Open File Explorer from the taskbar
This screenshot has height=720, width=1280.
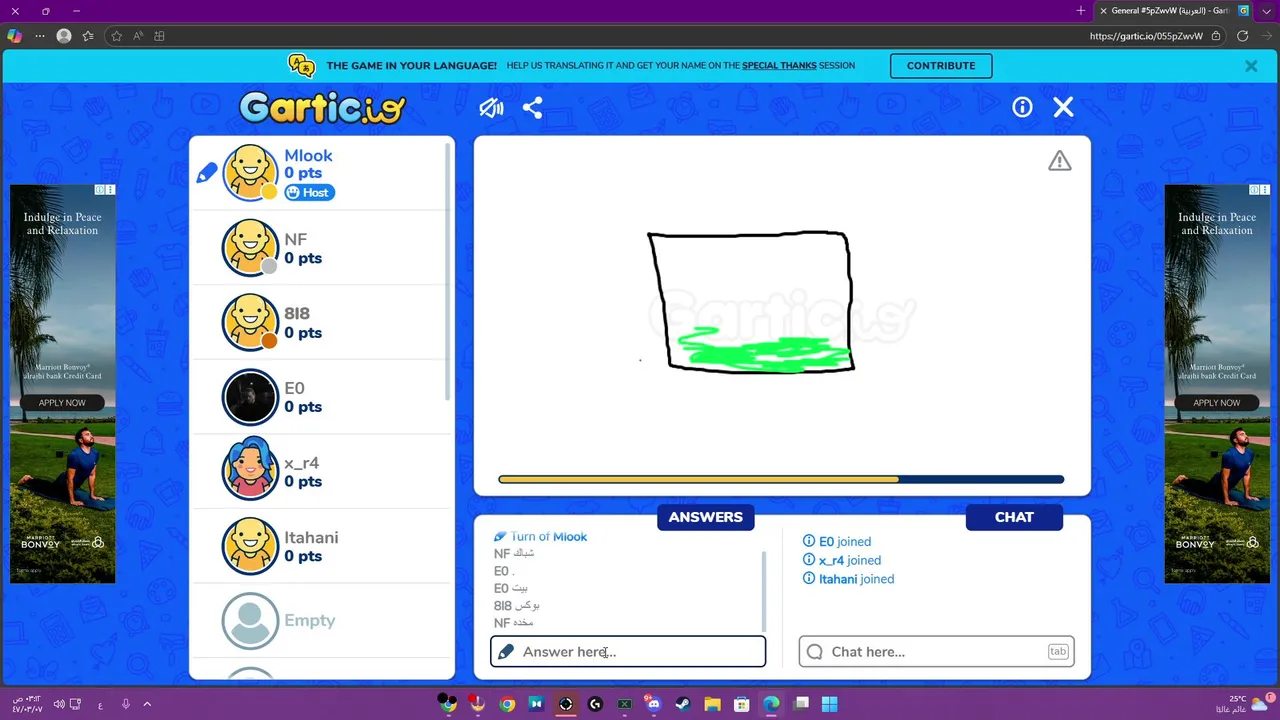coord(712,704)
